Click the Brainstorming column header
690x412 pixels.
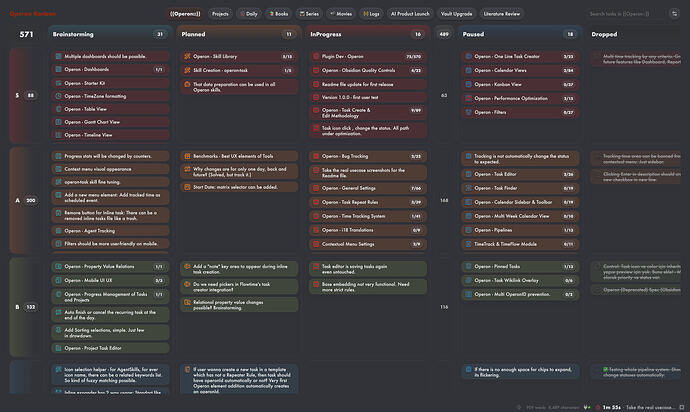point(110,34)
